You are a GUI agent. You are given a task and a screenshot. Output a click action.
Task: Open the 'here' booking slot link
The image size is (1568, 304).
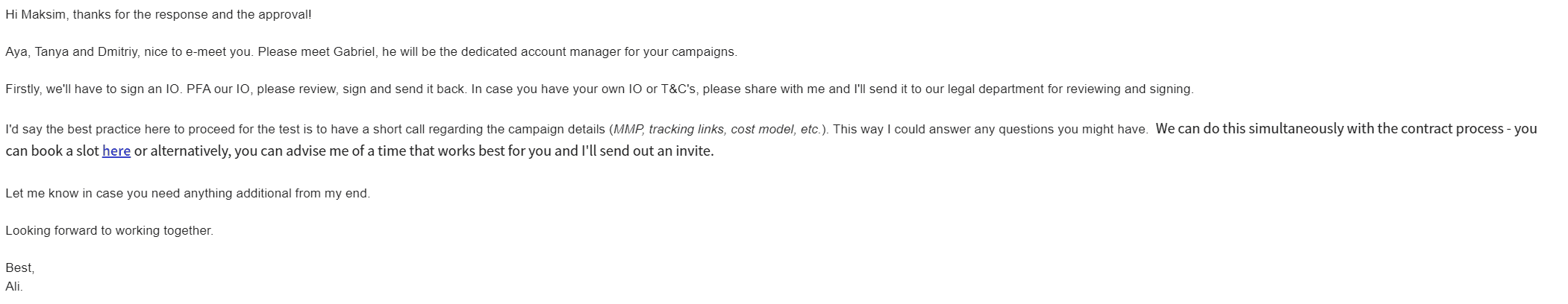tap(116, 151)
